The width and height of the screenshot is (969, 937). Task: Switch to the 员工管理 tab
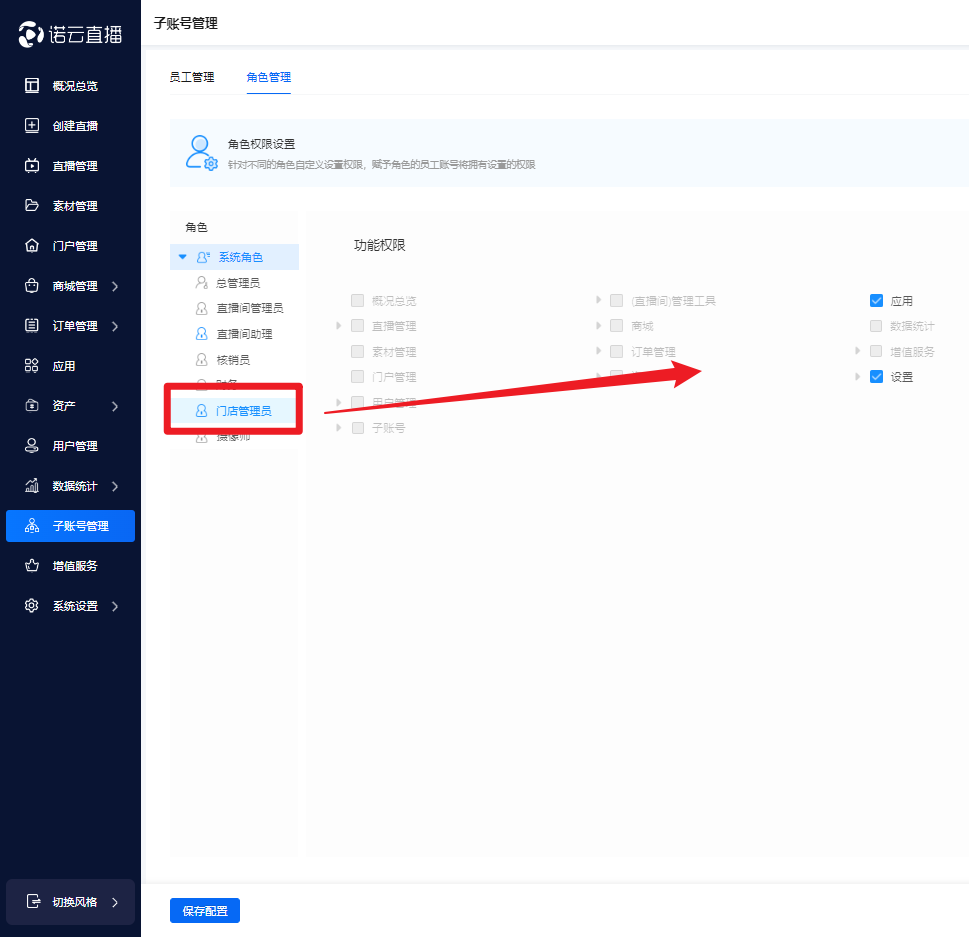click(192, 77)
